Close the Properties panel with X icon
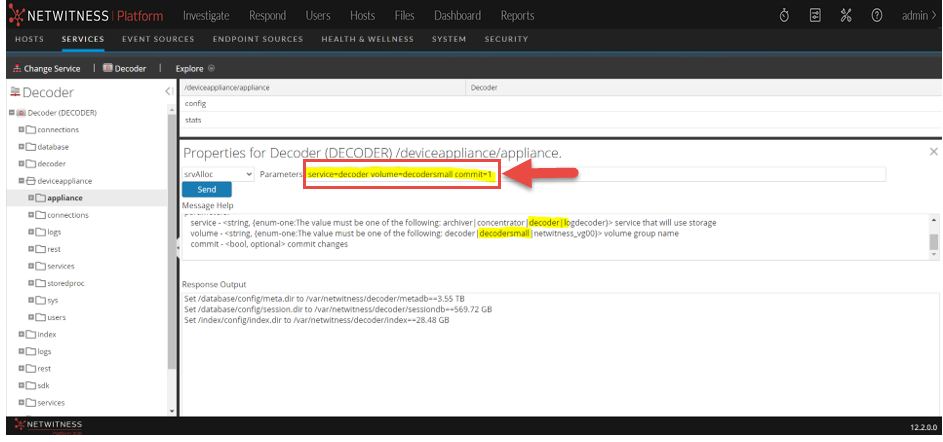Viewport: 943px width, 442px height. coord(934,152)
